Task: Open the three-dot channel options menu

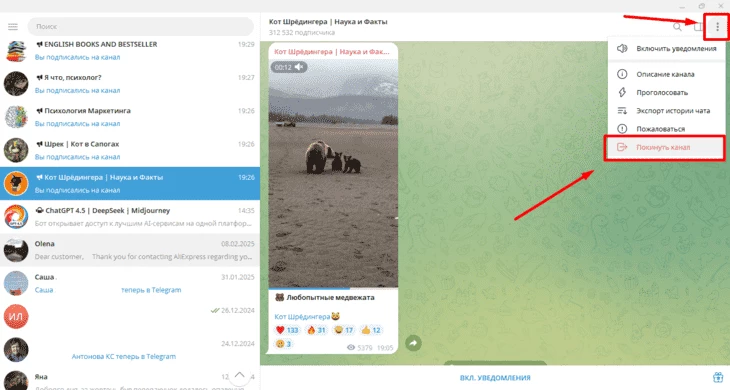Action: pyautogui.click(x=717, y=27)
